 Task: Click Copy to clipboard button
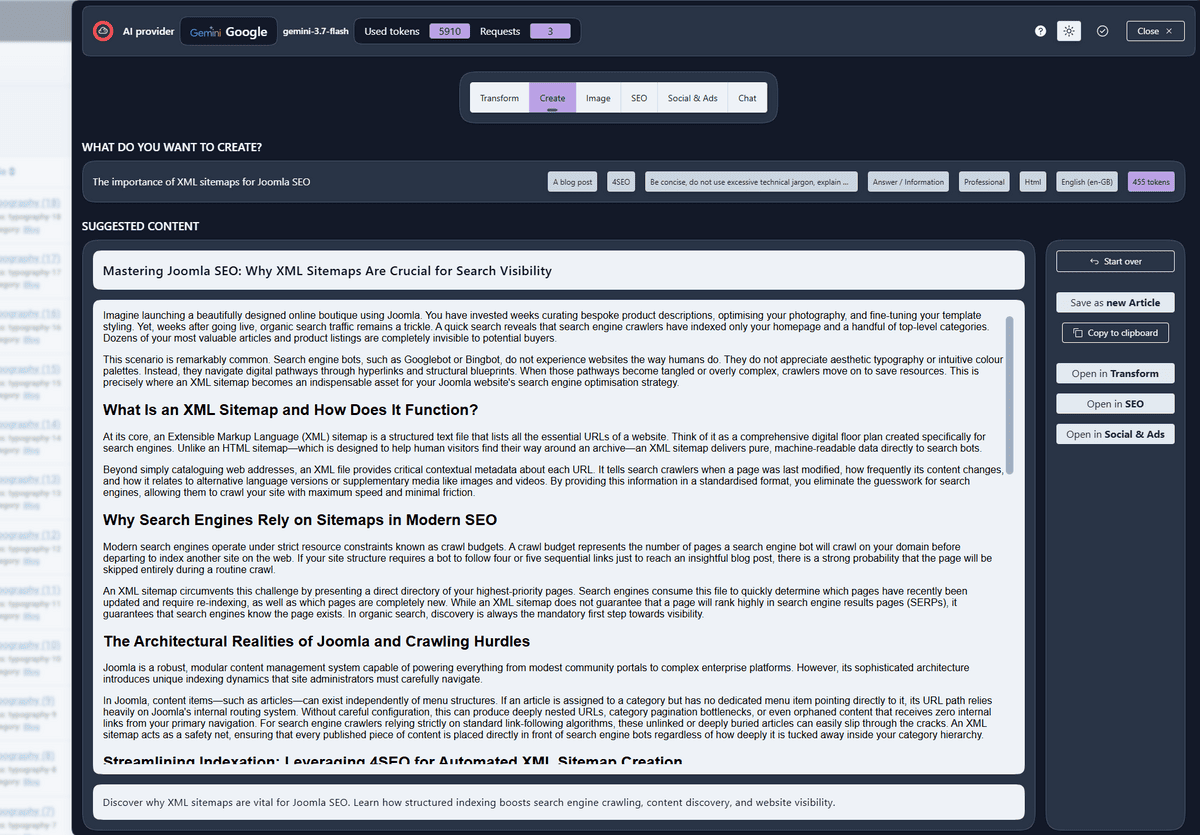tap(1115, 333)
